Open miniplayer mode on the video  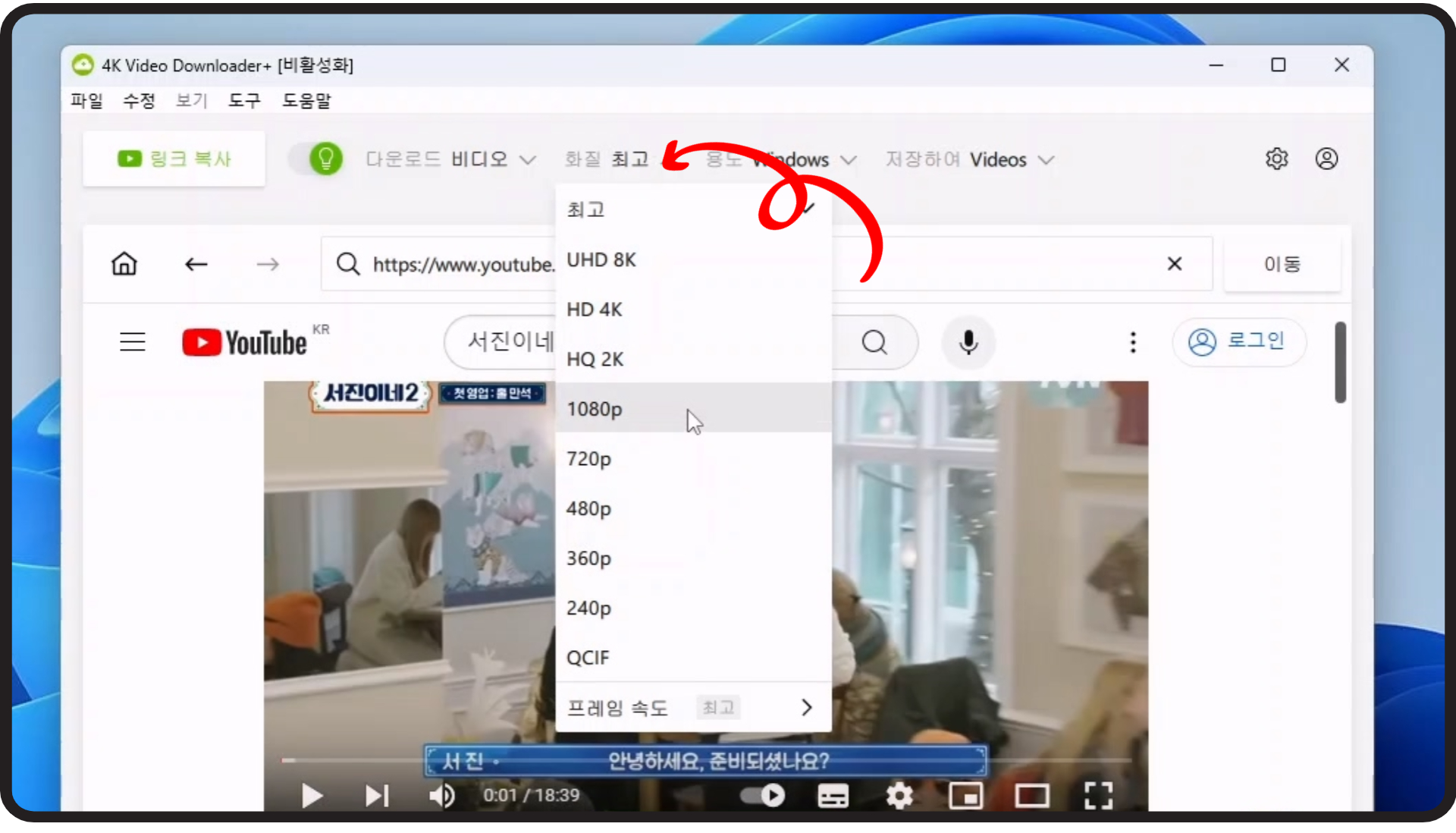click(966, 795)
